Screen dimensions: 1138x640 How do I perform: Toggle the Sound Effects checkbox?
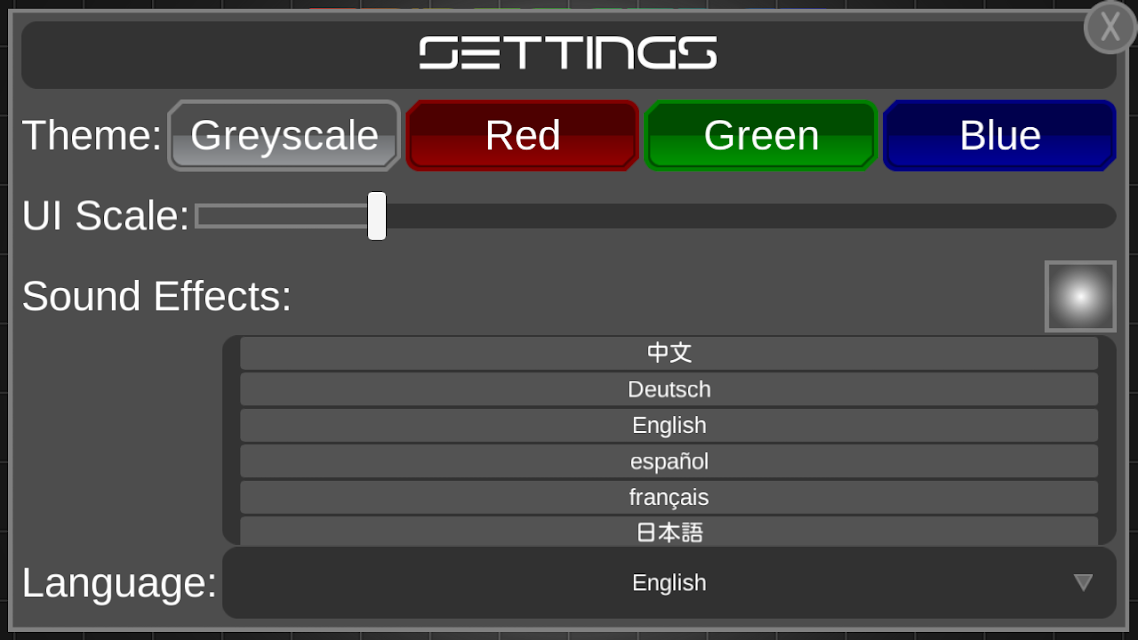(1081, 296)
